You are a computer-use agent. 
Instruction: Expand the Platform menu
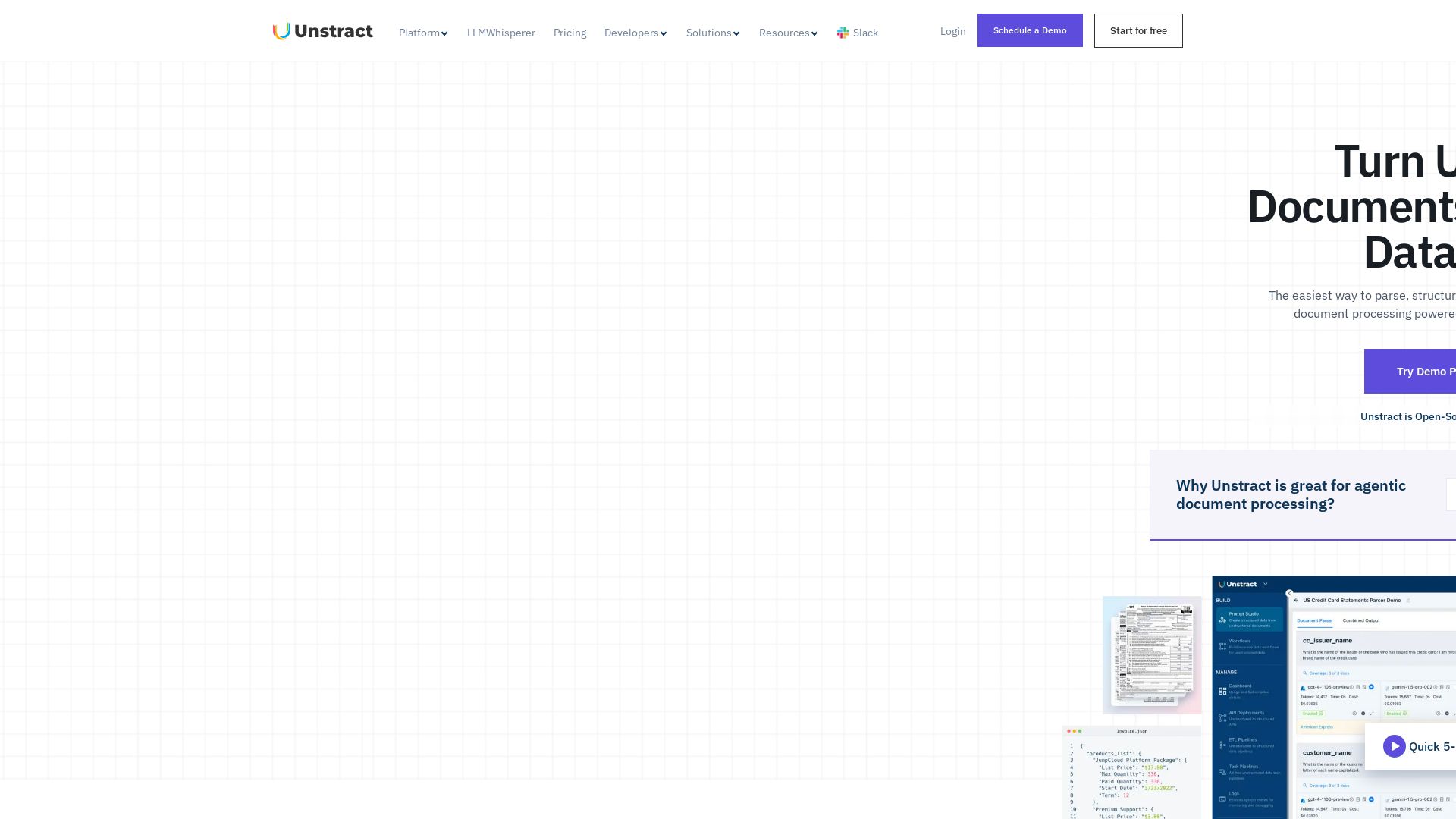point(423,33)
